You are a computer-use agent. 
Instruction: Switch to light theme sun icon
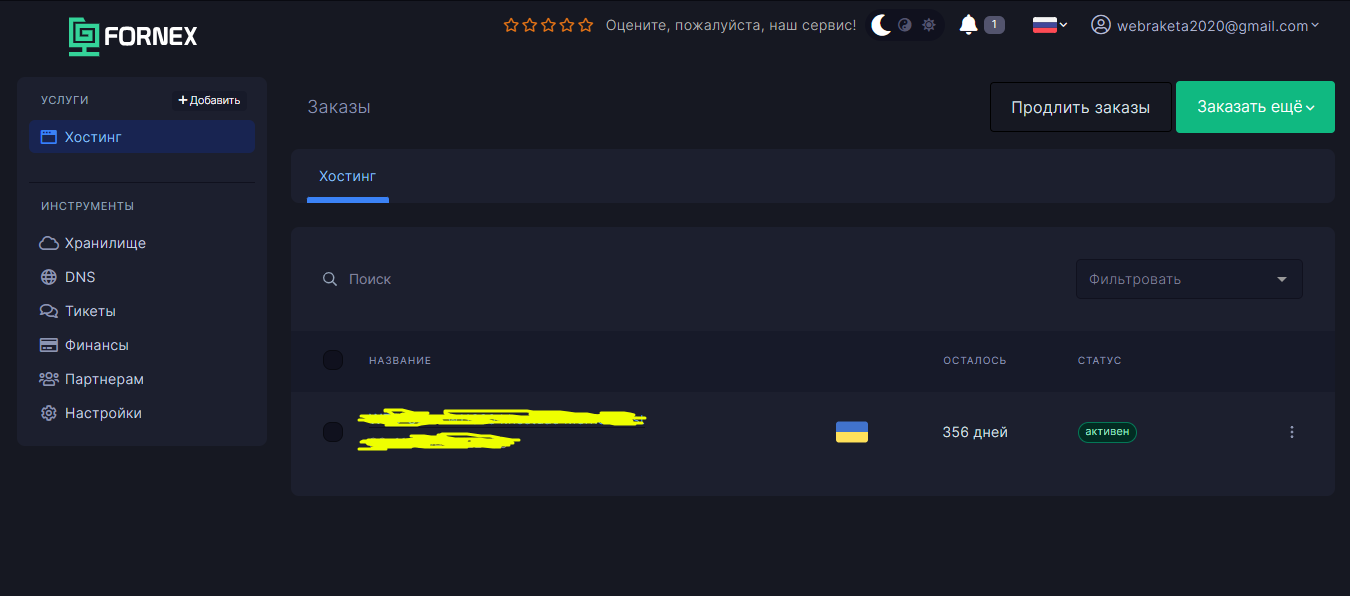tap(929, 25)
